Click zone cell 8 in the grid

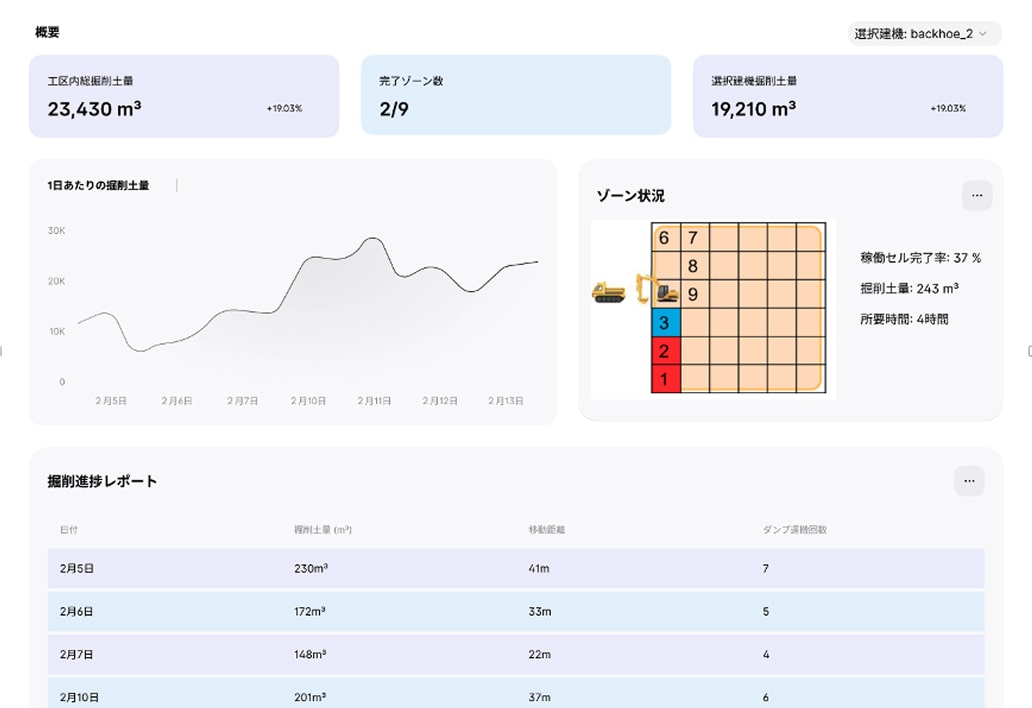pos(693,267)
